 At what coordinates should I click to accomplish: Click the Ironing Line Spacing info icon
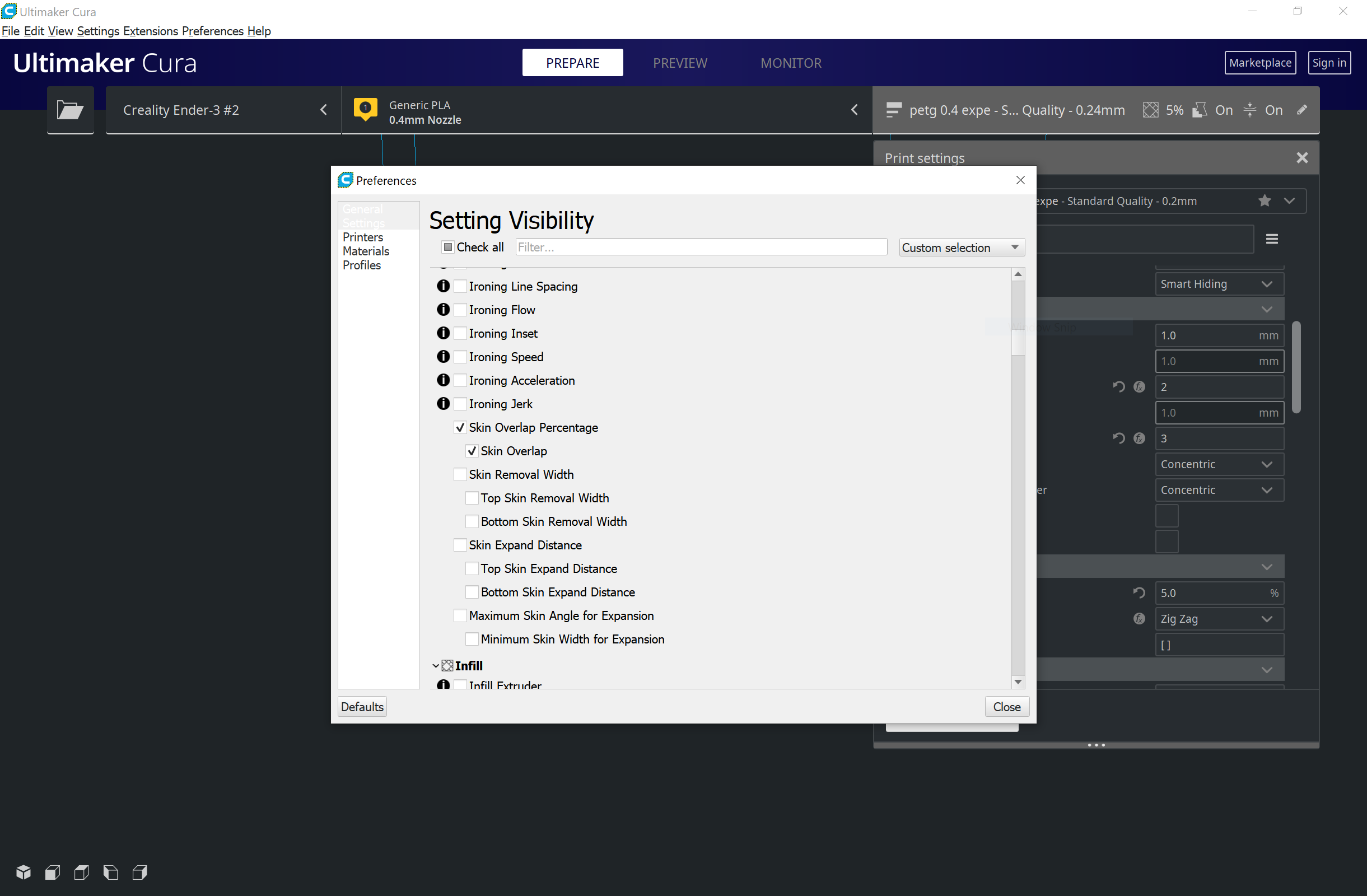pos(443,286)
